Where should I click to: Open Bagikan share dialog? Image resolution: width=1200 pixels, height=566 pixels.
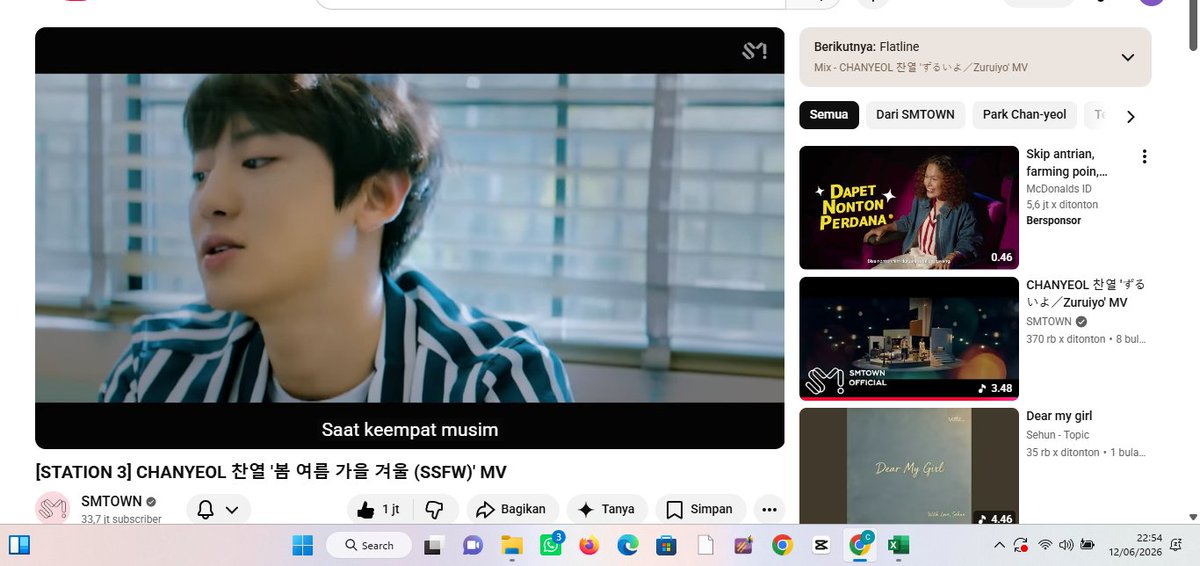pyautogui.click(x=512, y=509)
